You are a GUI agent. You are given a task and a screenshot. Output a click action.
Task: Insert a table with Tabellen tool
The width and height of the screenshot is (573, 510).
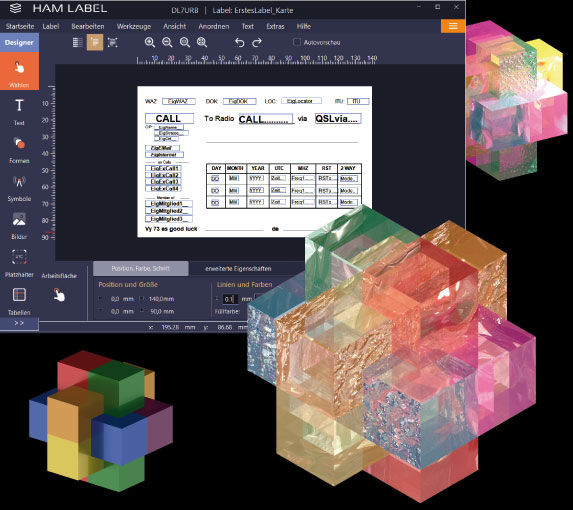point(19,301)
